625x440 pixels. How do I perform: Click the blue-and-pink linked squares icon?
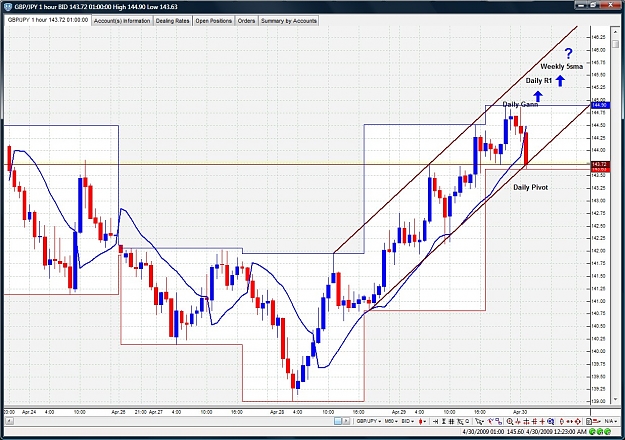click(x=498, y=421)
